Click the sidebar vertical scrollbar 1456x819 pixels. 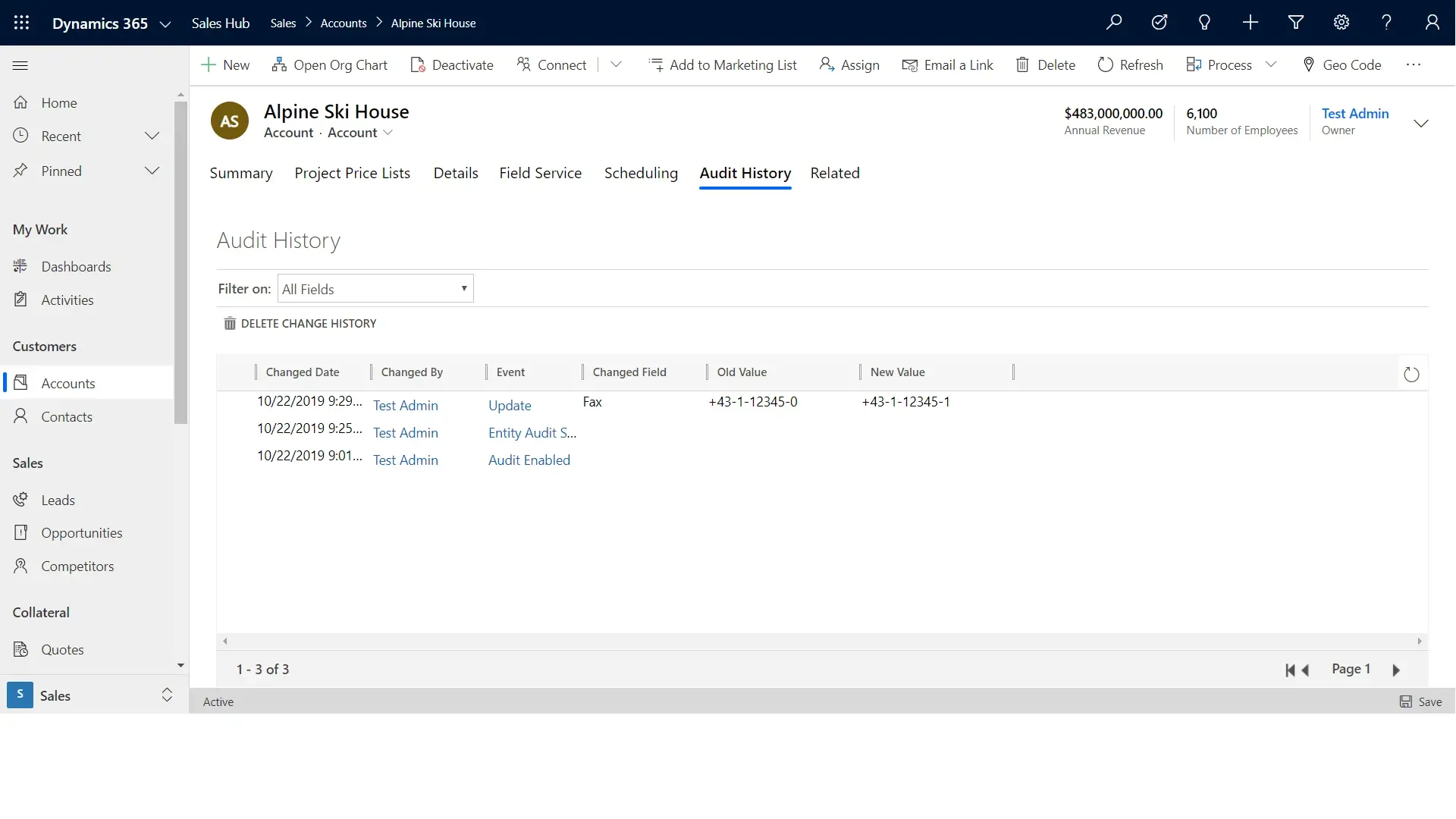(180, 262)
